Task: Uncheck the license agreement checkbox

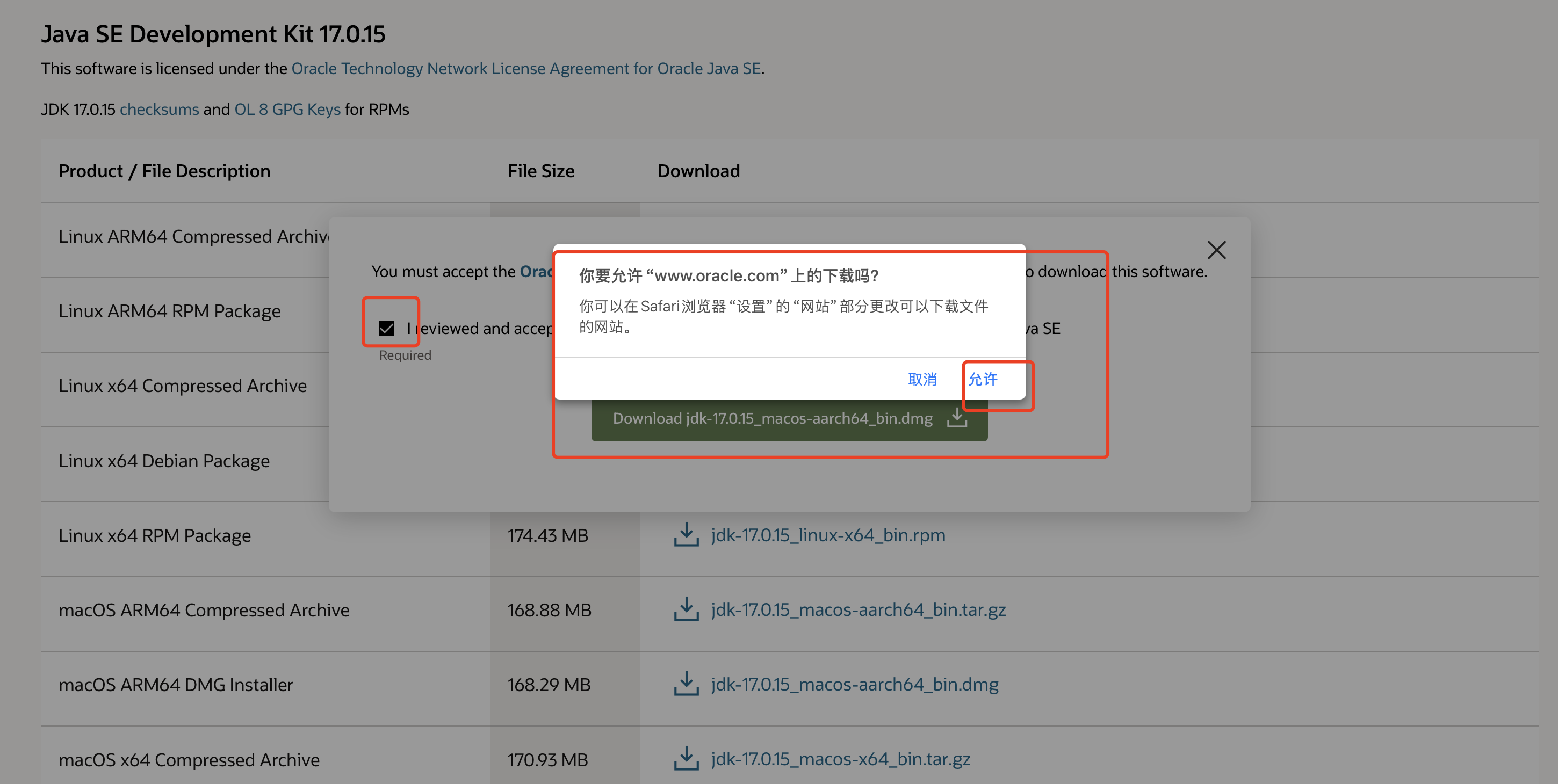Action: click(386, 328)
